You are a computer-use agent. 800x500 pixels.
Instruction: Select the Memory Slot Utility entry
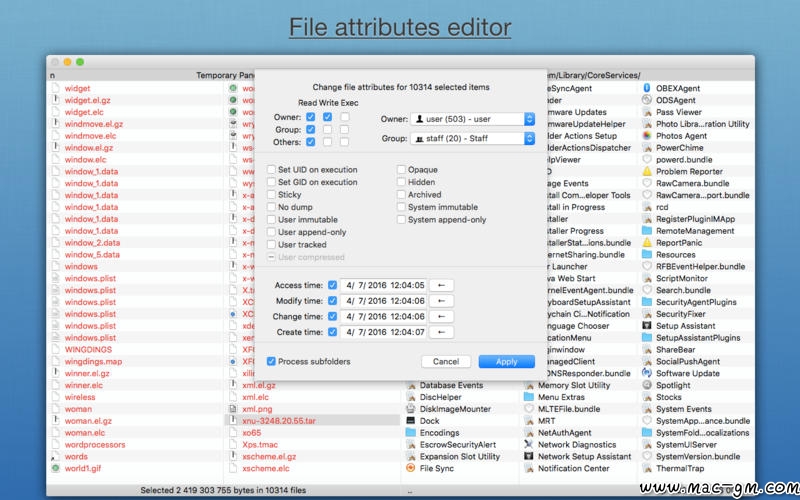(574, 385)
